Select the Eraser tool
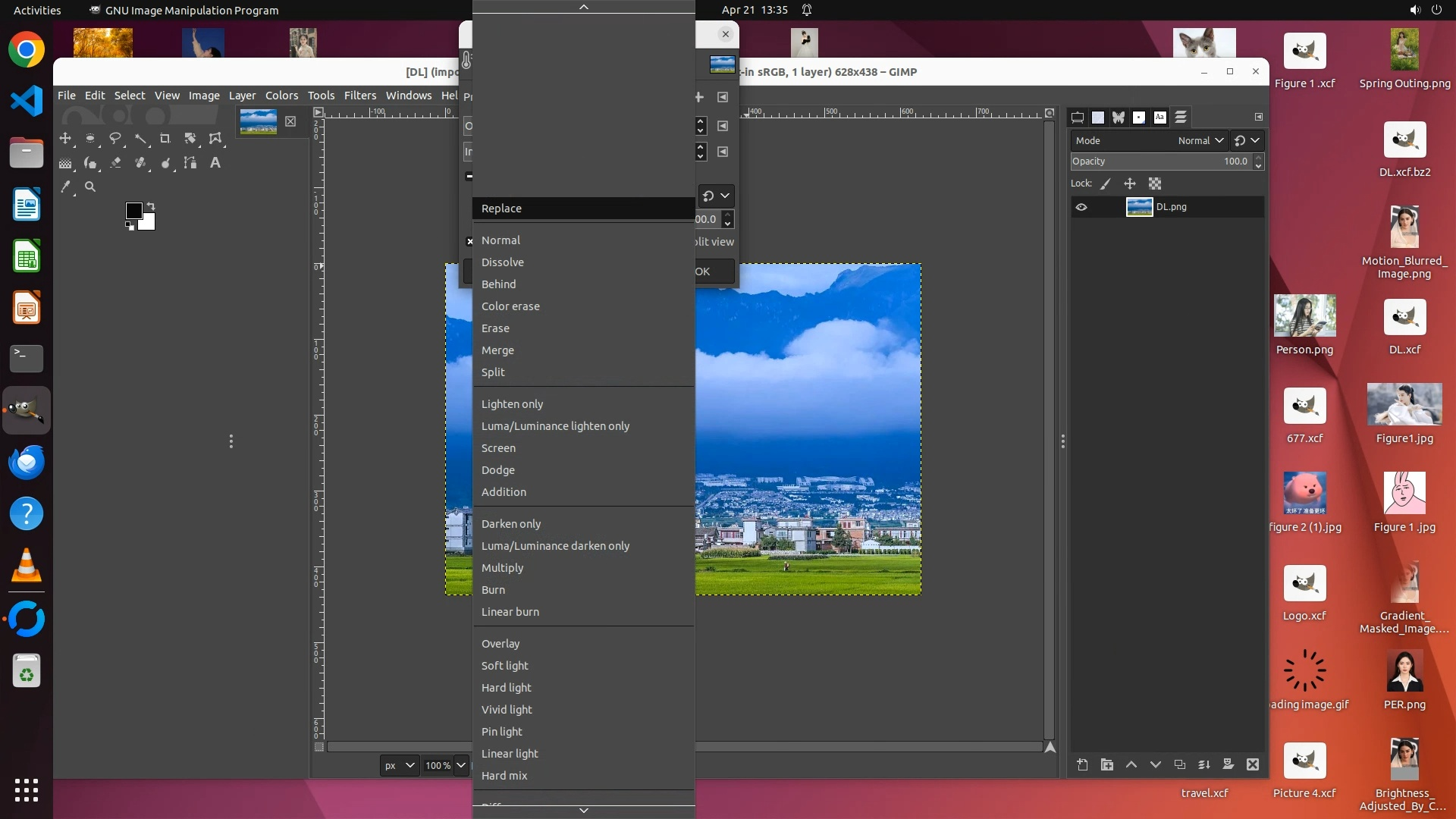This screenshot has width=1456, height=819. (x=116, y=163)
